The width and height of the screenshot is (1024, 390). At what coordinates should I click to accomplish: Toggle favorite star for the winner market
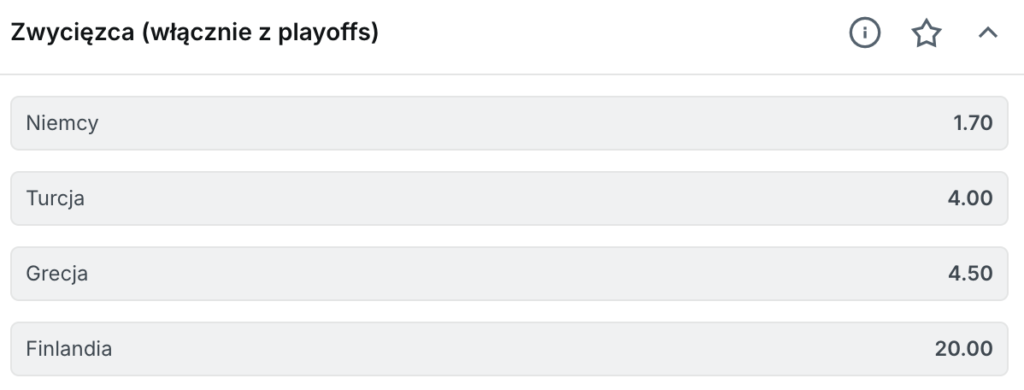(x=926, y=33)
